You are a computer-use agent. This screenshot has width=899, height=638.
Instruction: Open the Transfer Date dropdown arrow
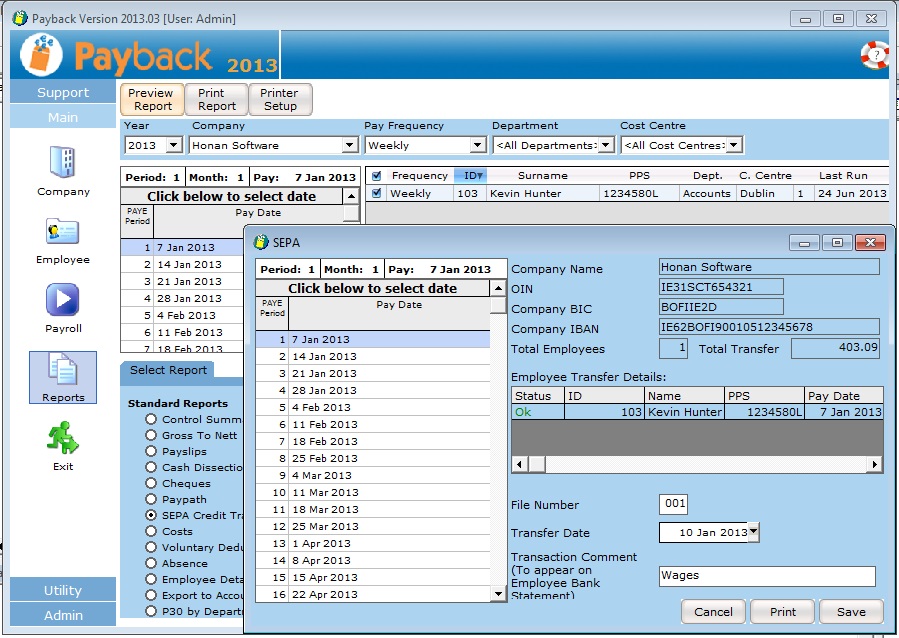coord(753,532)
